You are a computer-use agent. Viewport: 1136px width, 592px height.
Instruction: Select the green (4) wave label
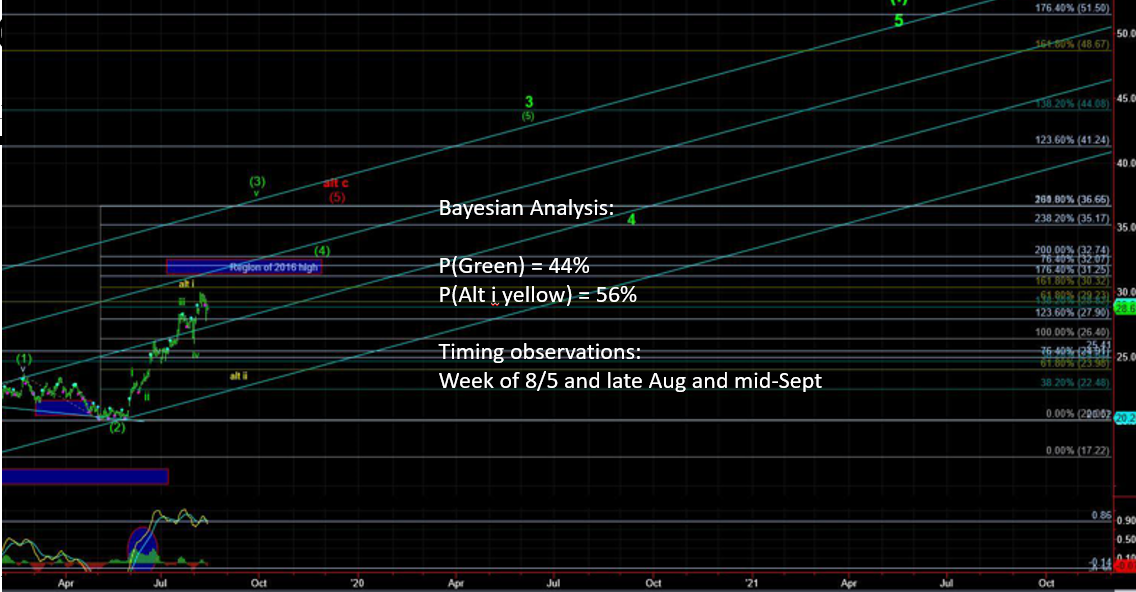click(321, 250)
